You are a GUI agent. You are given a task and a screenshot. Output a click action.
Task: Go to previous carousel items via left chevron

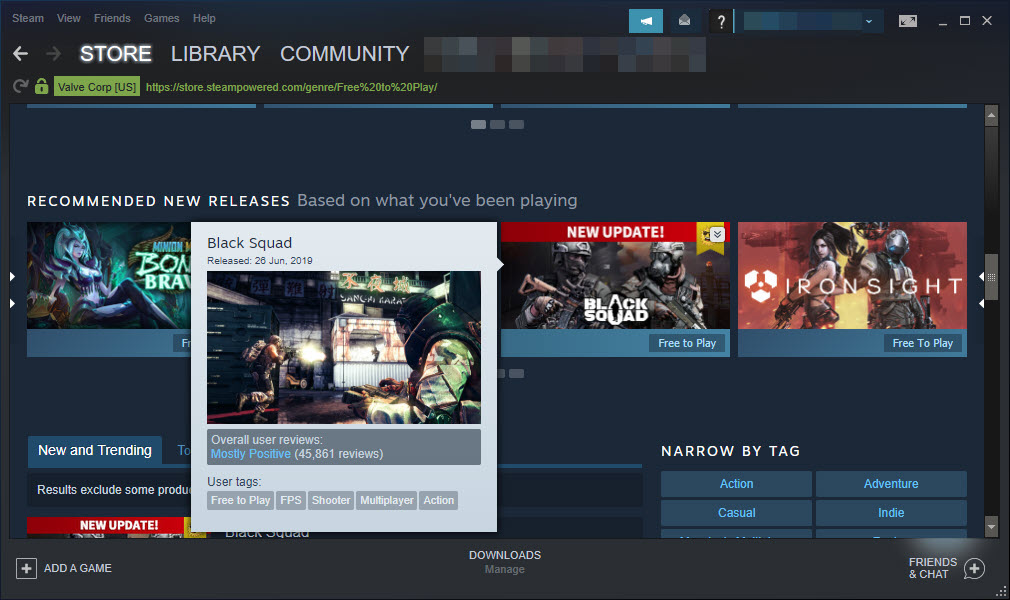pyautogui.click(x=13, y=277)
